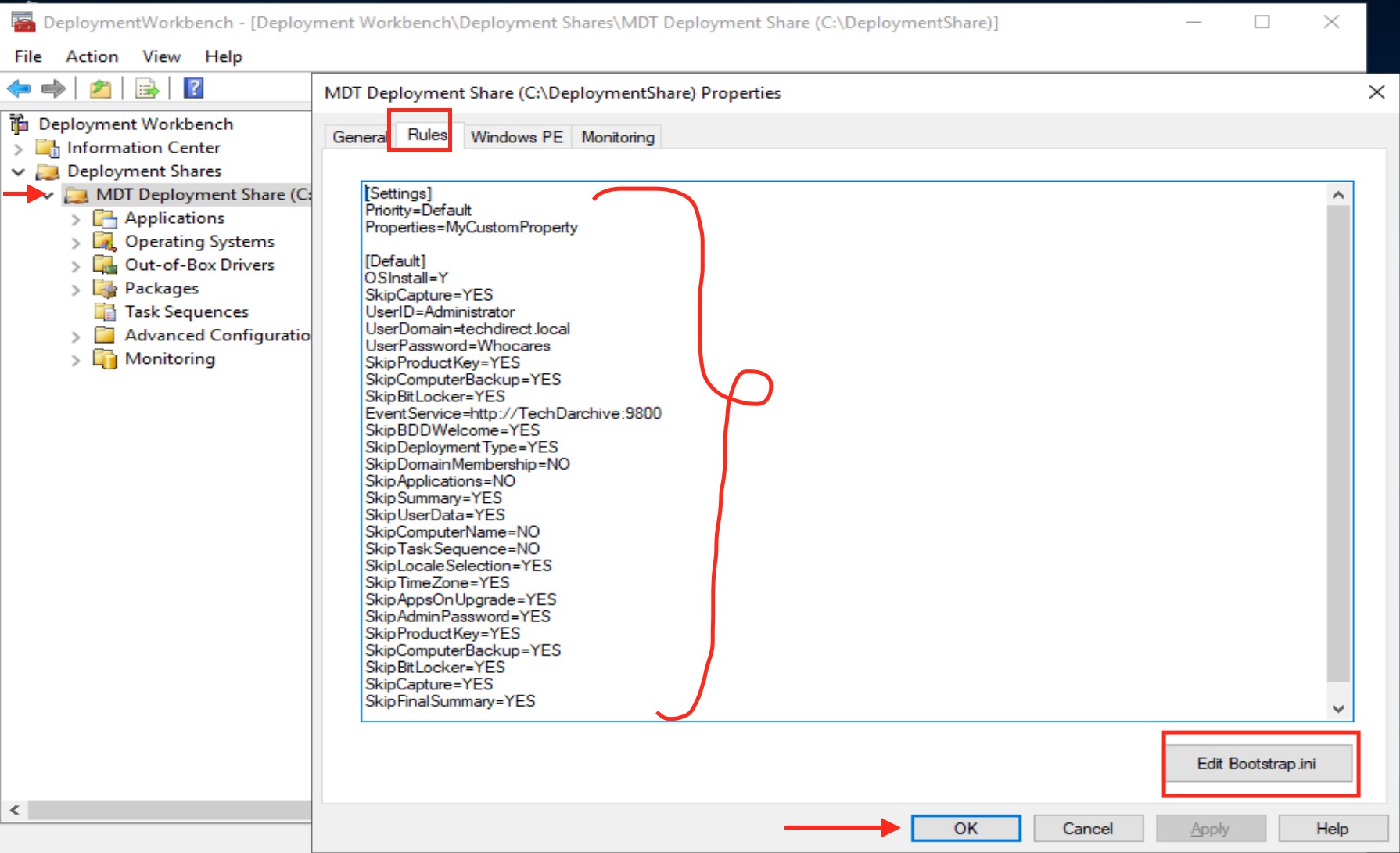Click the Export List toolbar icon
The image size is (1400, 853).
147,88
